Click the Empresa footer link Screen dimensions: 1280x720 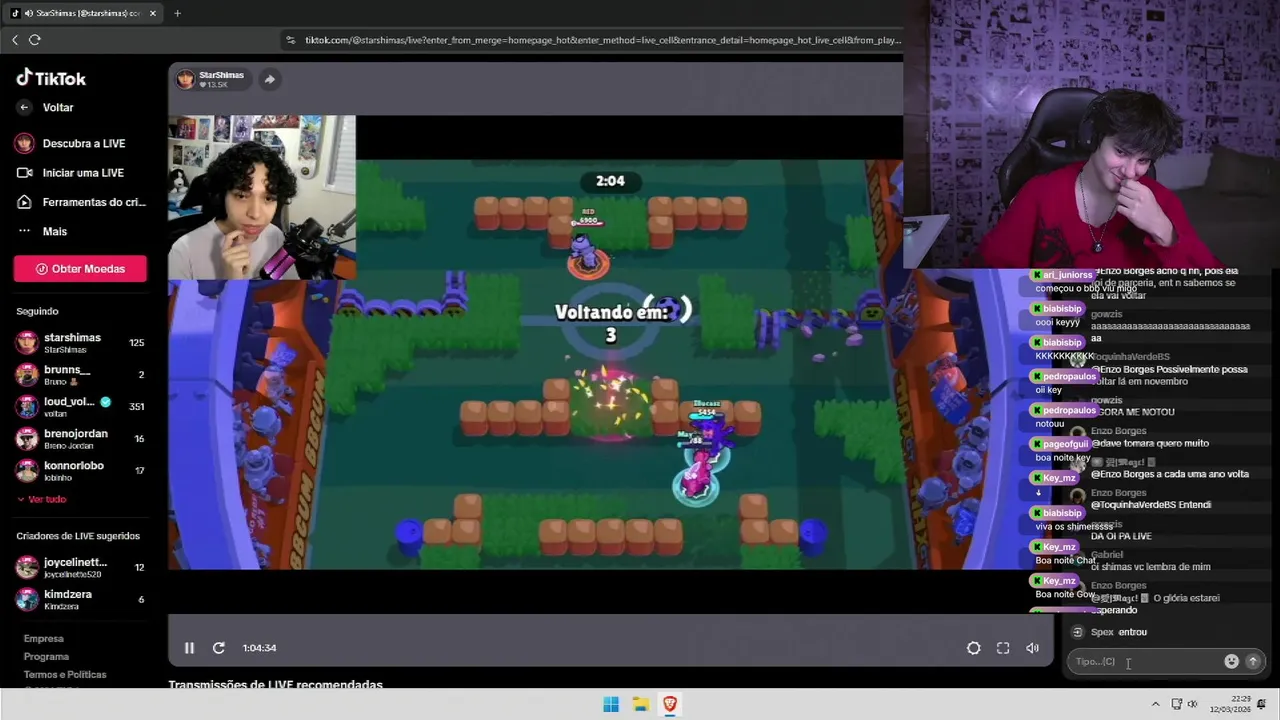tap(44, 638)
